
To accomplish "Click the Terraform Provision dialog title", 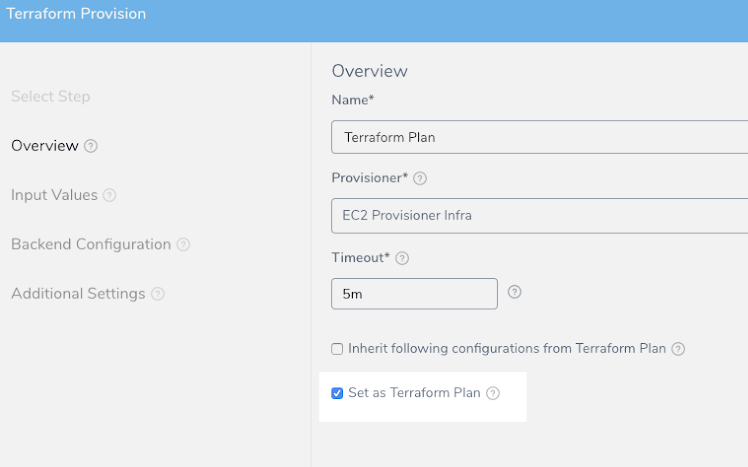I will coord(76,13).
